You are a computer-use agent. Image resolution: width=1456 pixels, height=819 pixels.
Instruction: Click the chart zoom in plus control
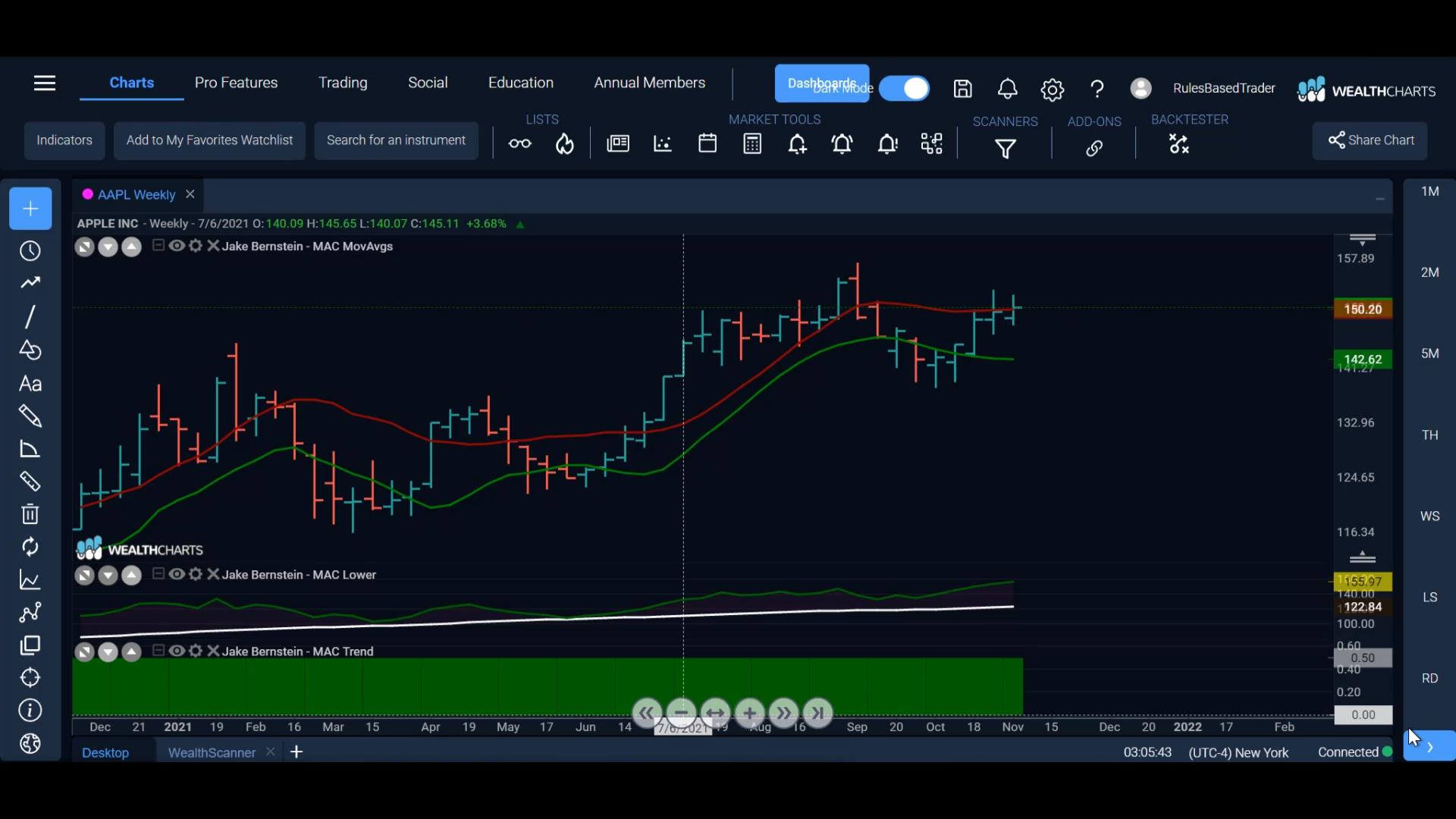(749, 713)
